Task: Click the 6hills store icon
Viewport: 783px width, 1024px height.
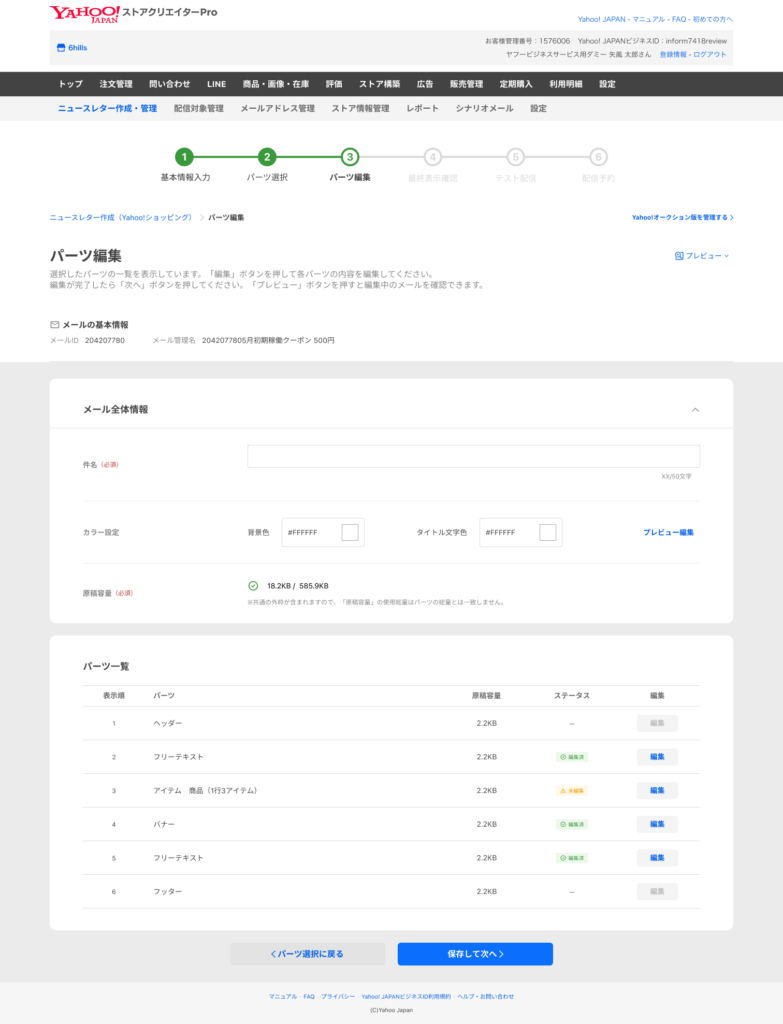Action: coord(60,48)
